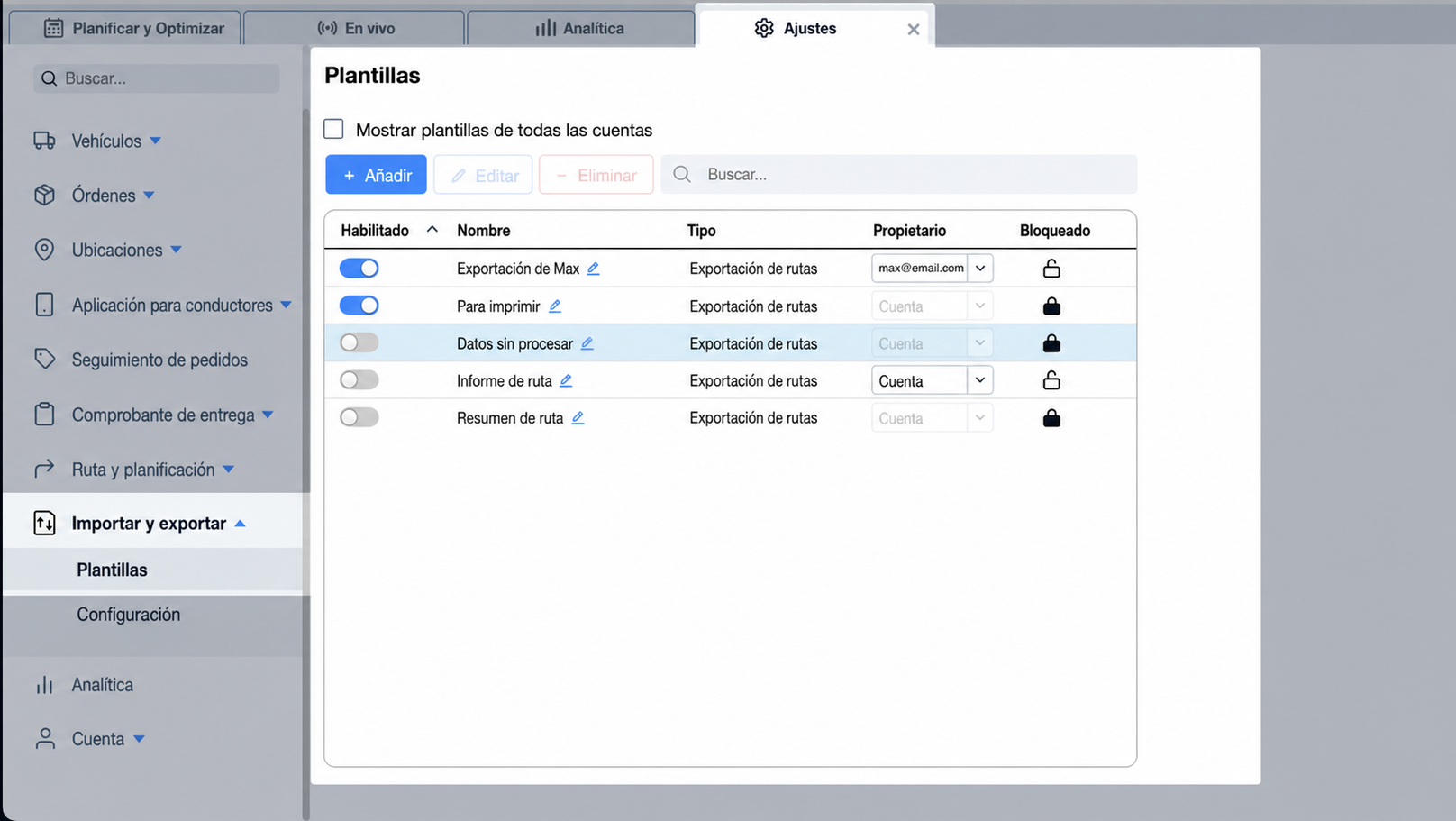1456x821 pixels.
Task: Expand the Ruta y planificación arrow
Action: [x=228, y=469]
